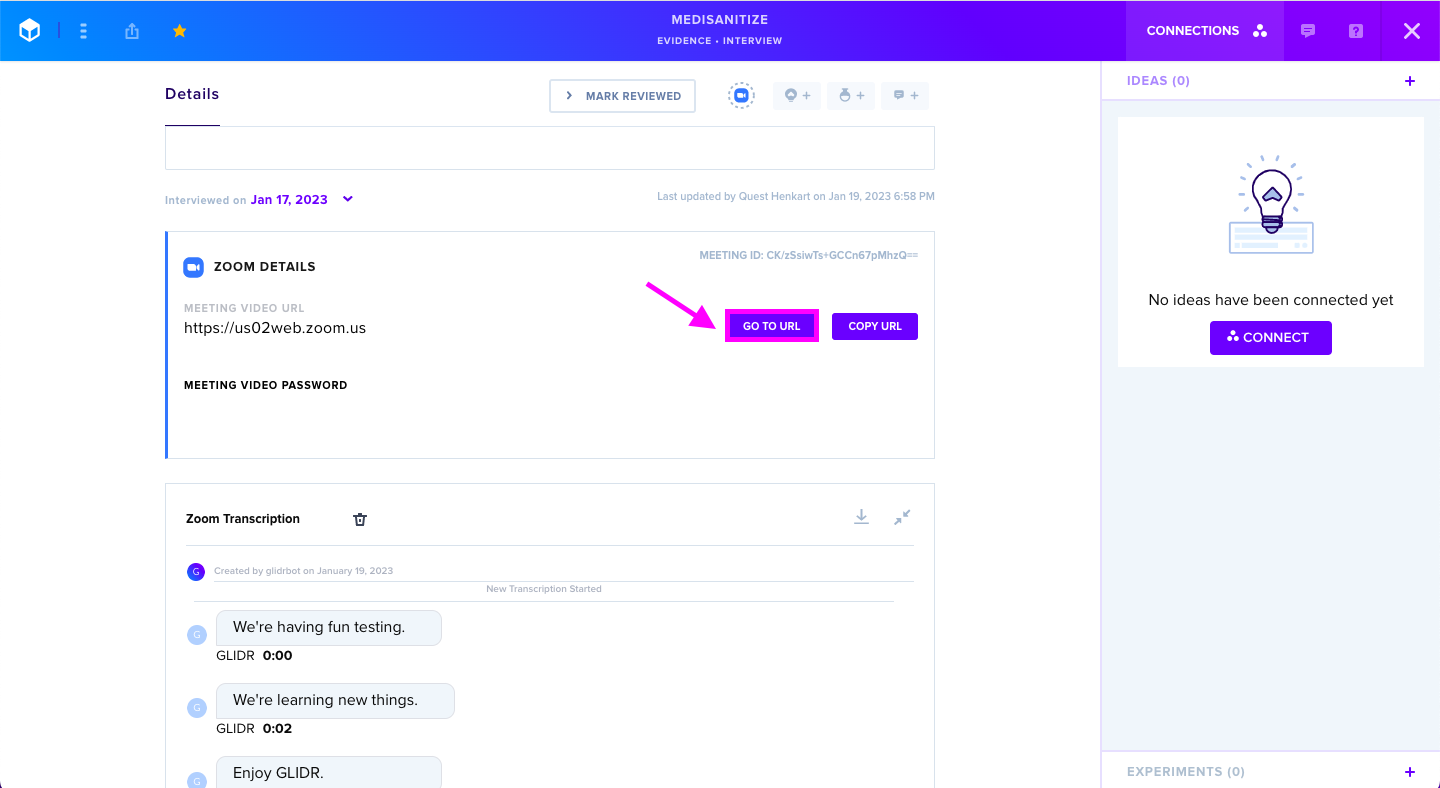Click the Experiments (0) section header
Screen dimensions: 1440x788
[x=1186, y=772]
